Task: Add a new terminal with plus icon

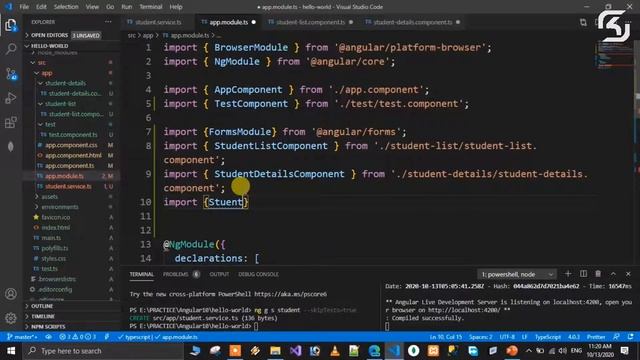Action: click(x=568, y=274)
